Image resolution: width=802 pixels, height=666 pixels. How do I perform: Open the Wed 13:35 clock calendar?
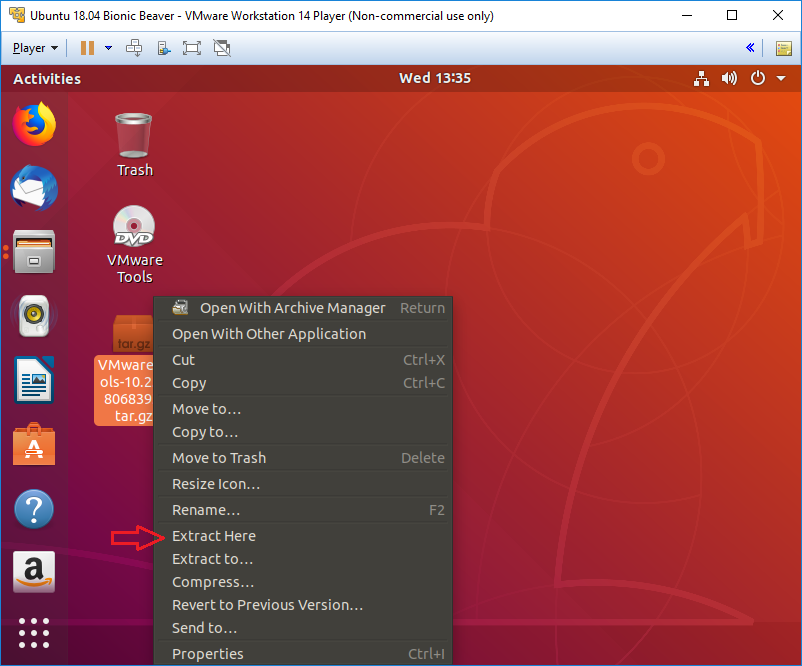[x=435, y=78]
